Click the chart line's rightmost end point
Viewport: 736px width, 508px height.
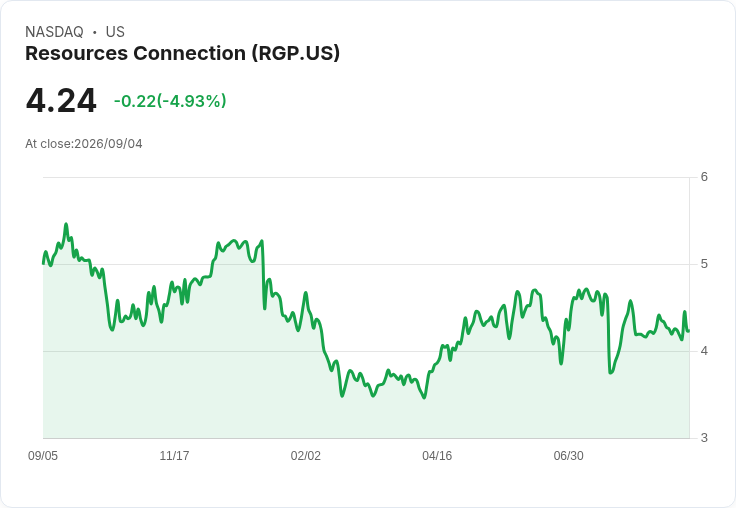pos(688,331)
